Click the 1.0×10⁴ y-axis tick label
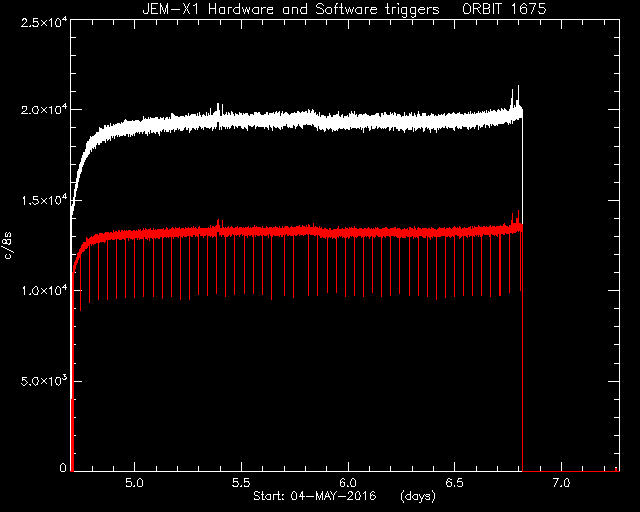The image size is (640, 512). tap(44, 291)
